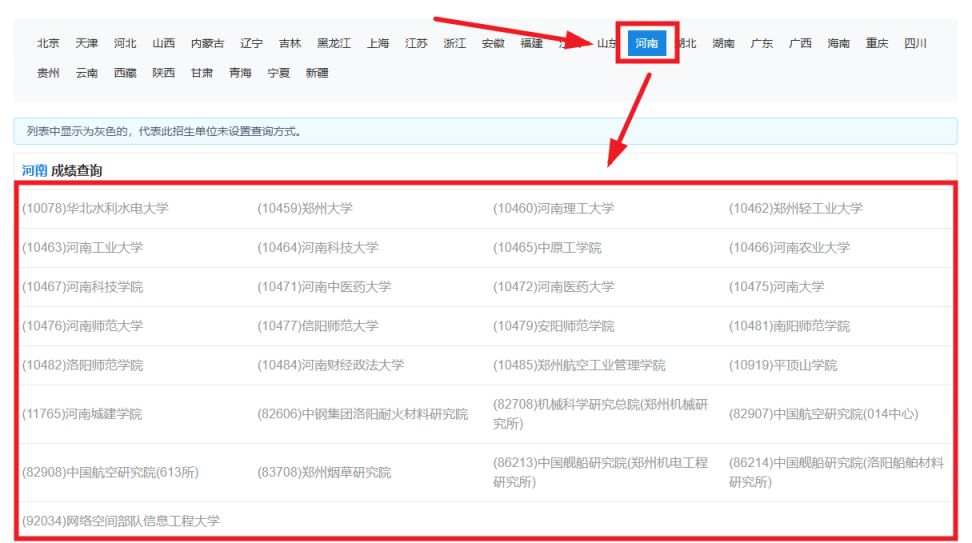Switch to the 吉林 province tab
972x543 pixels.
(290, 43)
